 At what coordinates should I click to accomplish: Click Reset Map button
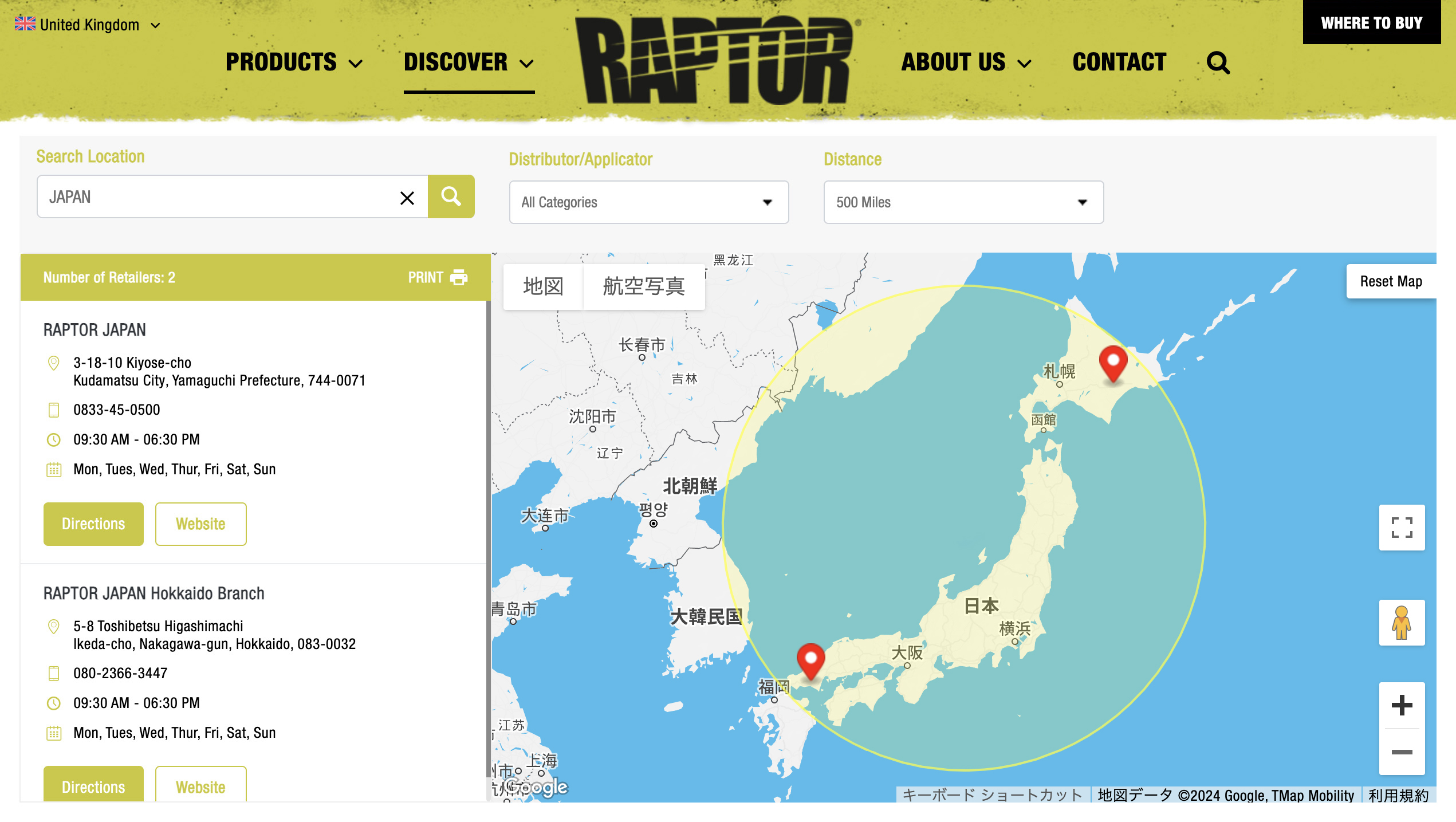coord(1391,281)
